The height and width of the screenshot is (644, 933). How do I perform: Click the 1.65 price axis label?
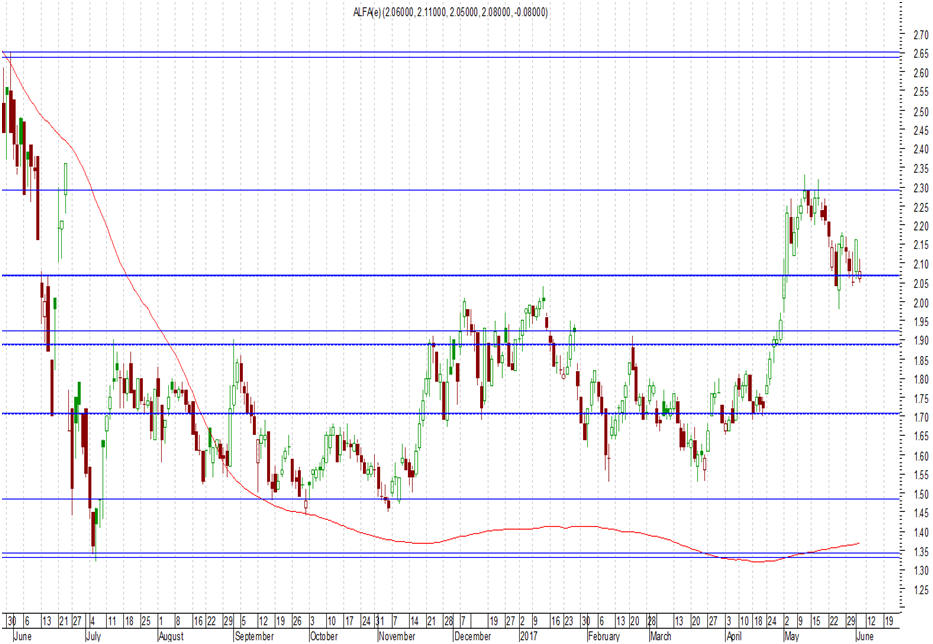(x=921, y=437)
